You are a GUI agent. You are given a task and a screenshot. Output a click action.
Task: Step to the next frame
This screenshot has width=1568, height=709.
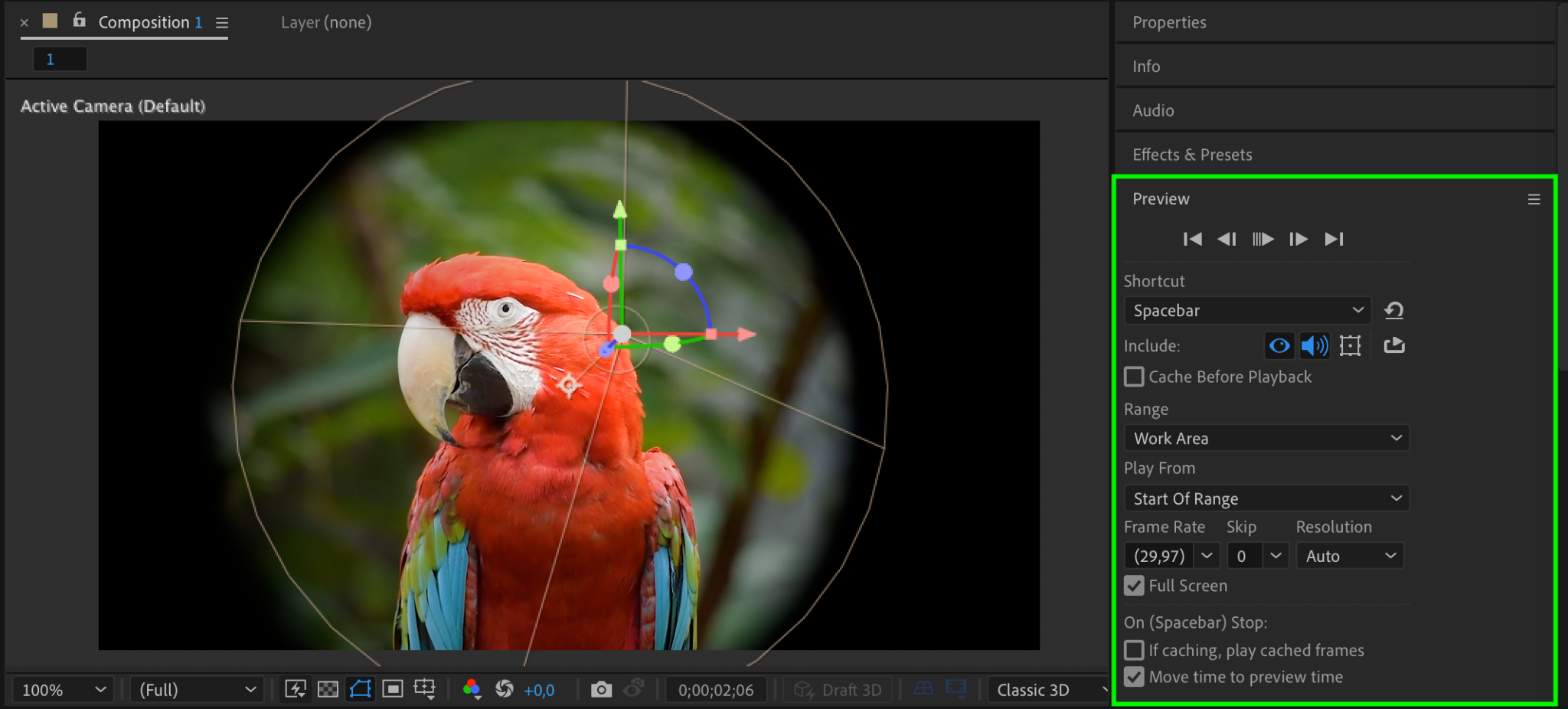1298,239
